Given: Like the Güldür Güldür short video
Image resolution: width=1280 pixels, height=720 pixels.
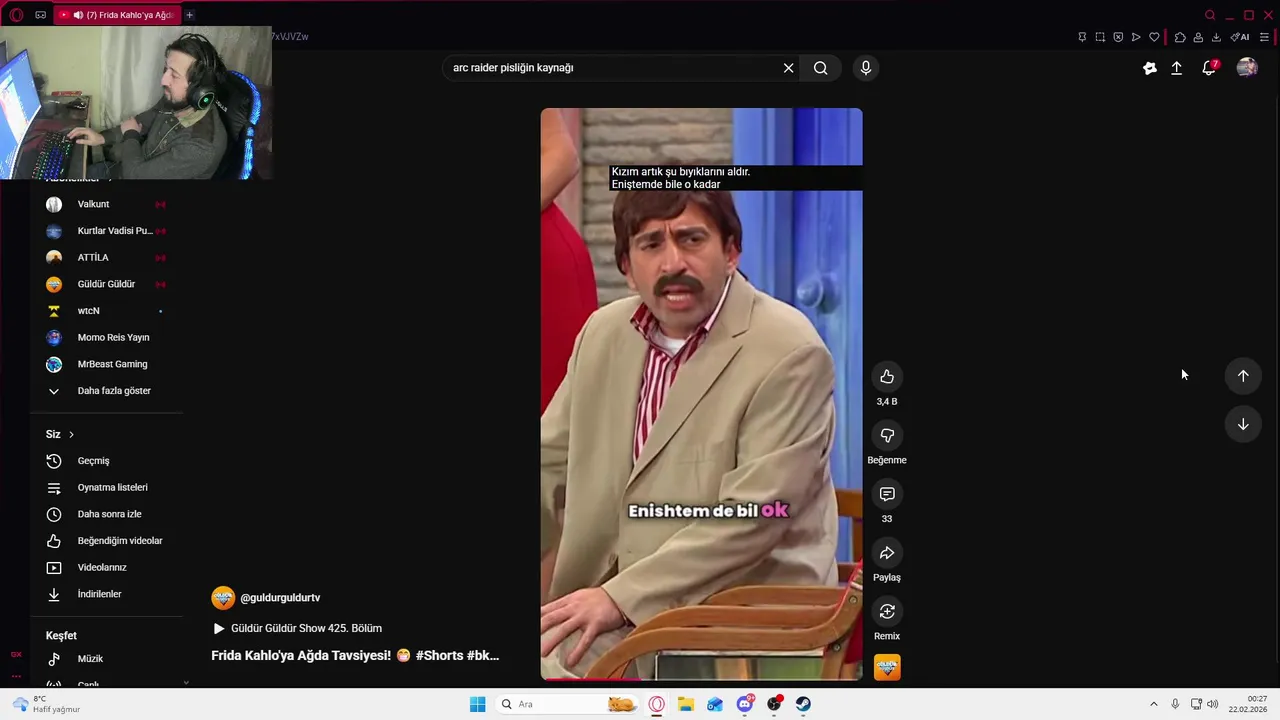Looking at the screenshot, I should click(887, 377).
